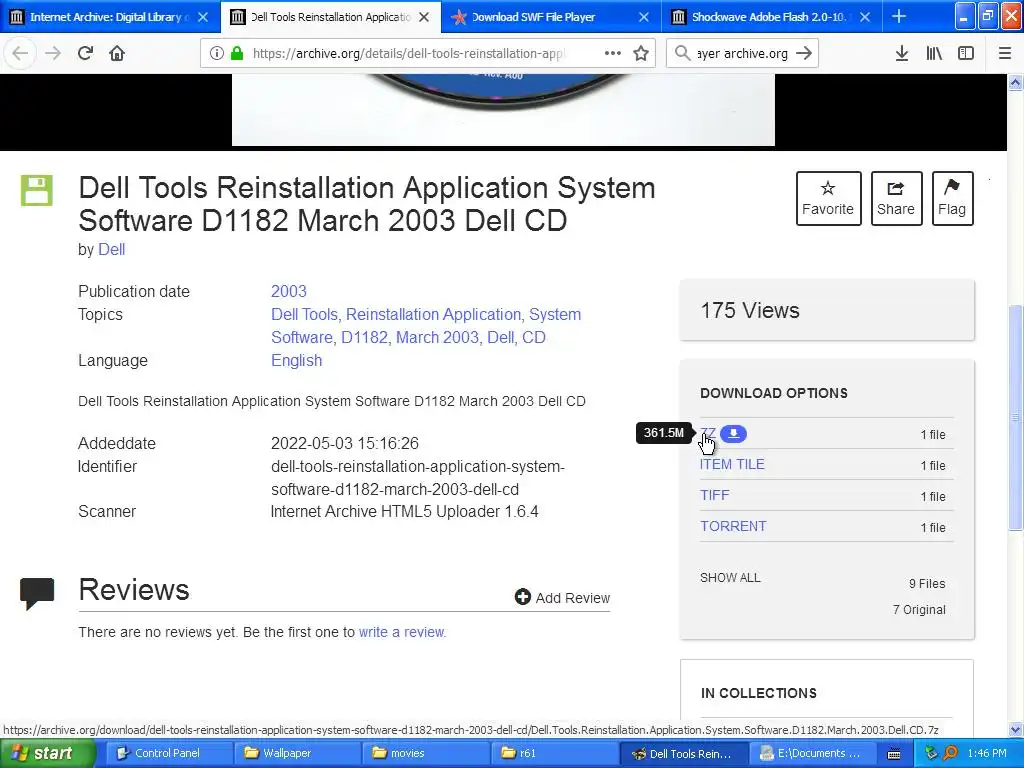
Task: Open the Library menu icon
Action: pos(934,54)
